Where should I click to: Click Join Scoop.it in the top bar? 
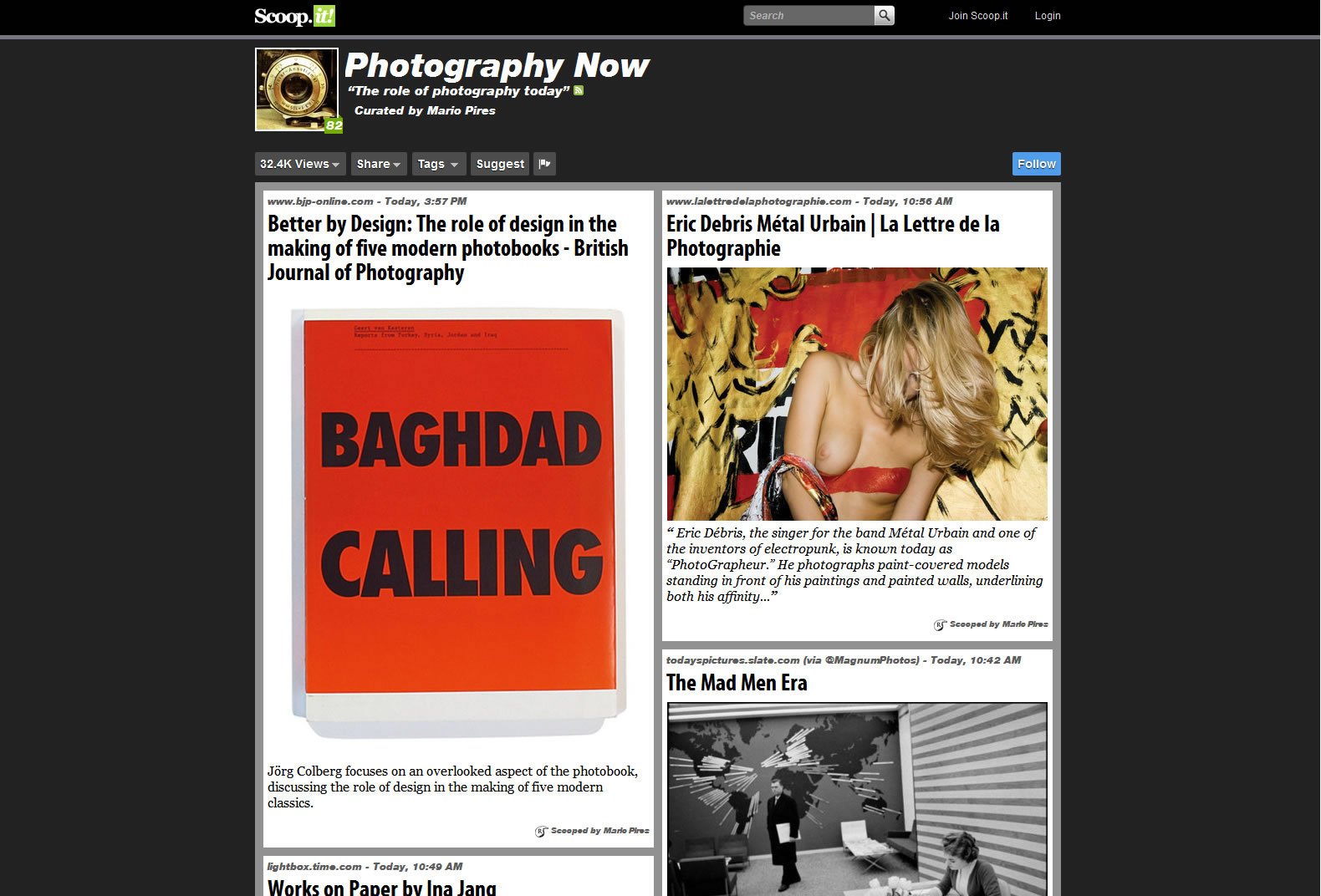pos(977,16)
